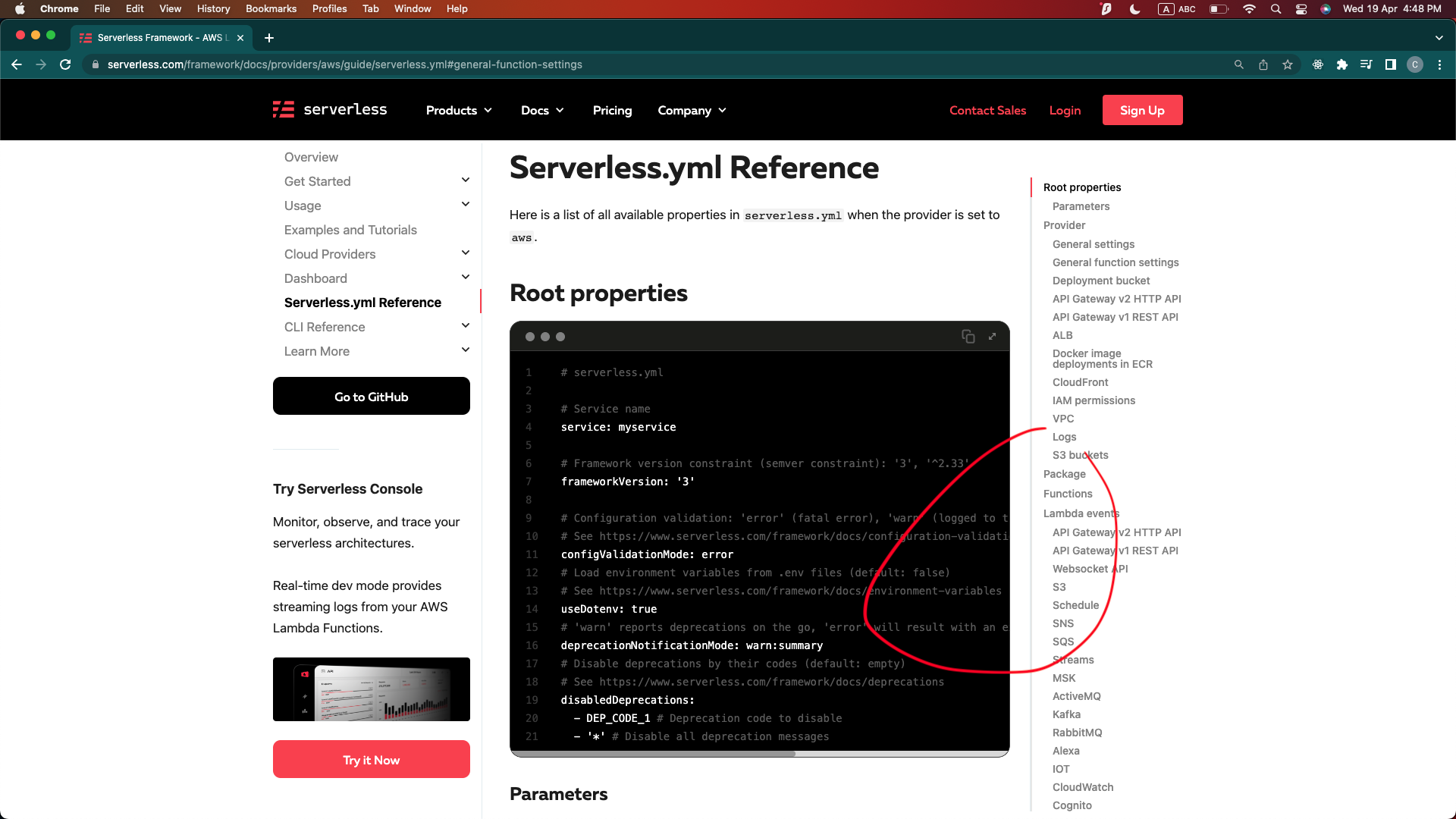1456x819 pixels.
Task: Open the React Developer Tools extension icon
Action: (x=1317, y=64)
